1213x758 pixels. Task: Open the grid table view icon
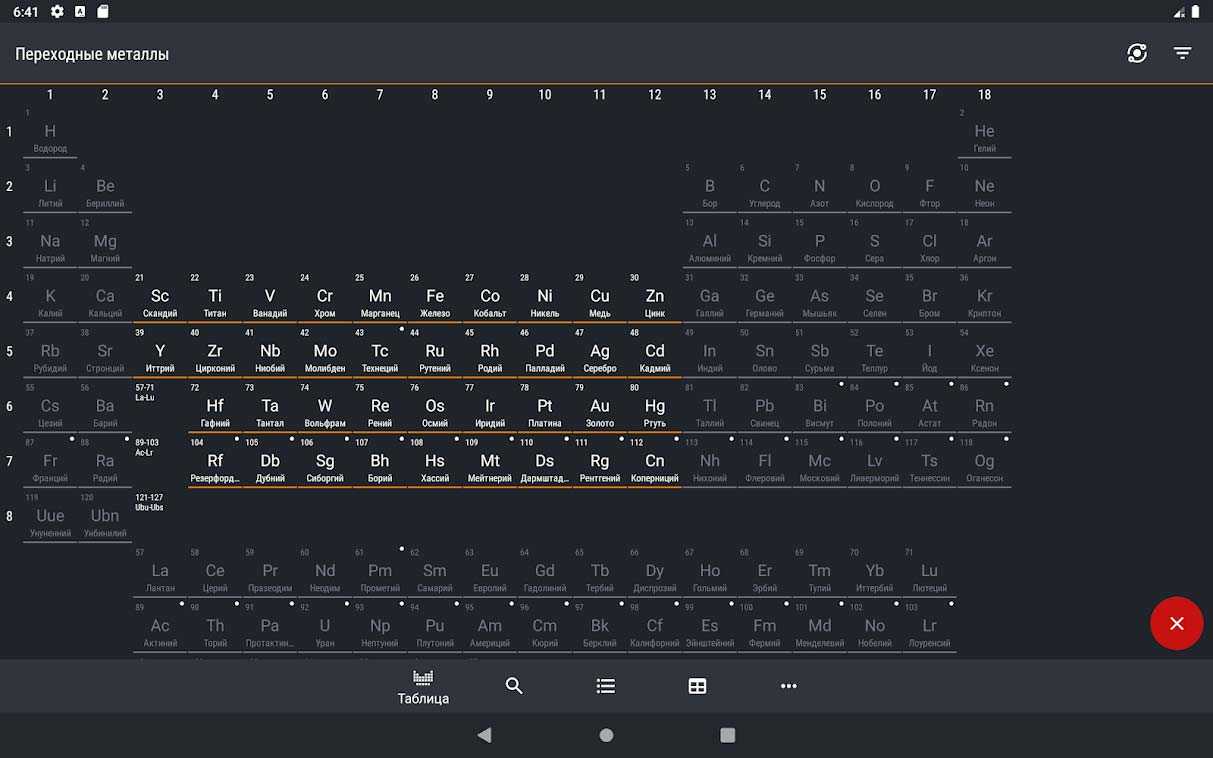coord(697,686)
